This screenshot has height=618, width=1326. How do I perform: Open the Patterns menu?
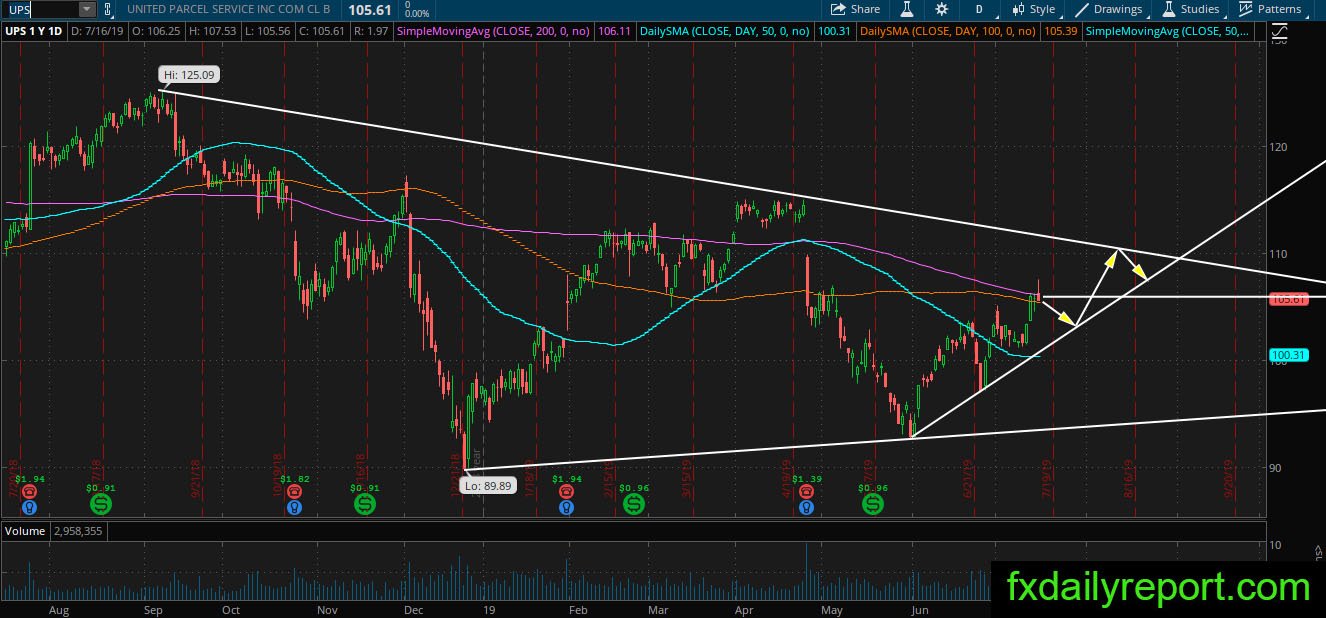[1279, 9]
